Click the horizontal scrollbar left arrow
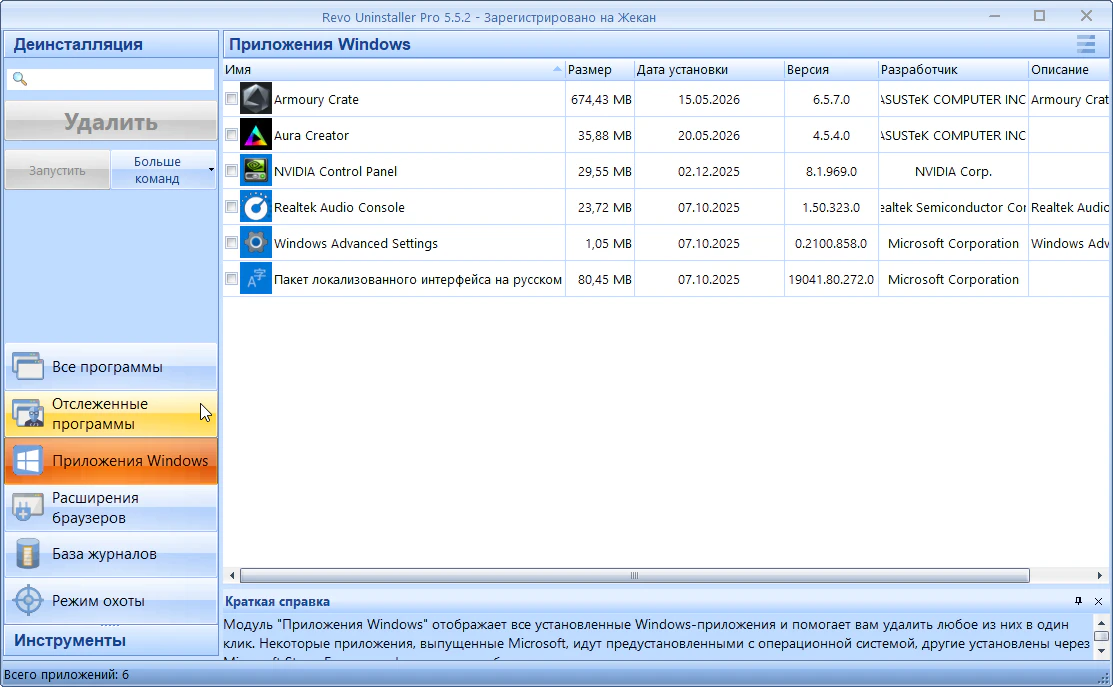 pyautogui.click(x=232, y=576)
